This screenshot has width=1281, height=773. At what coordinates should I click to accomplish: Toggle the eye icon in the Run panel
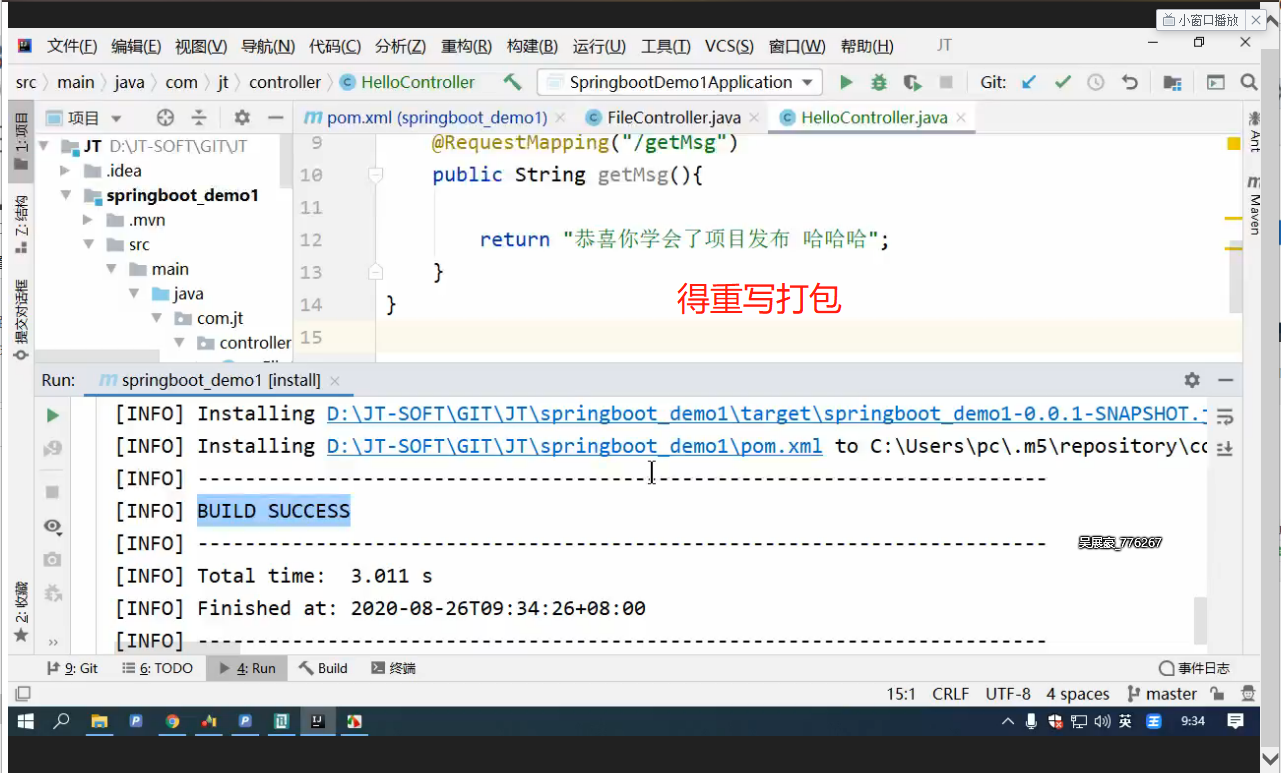[53, 526]
